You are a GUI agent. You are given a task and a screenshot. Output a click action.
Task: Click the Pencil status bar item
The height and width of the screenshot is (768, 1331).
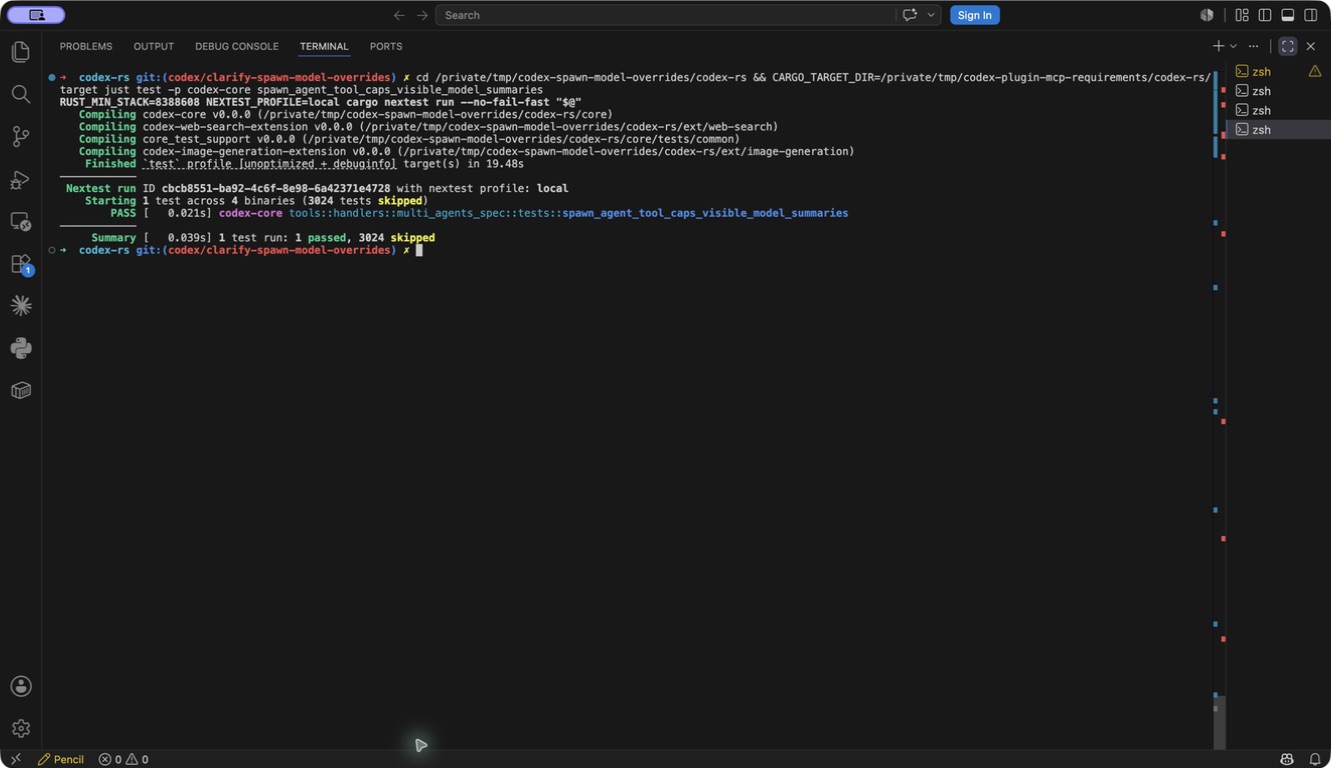[x=61, y=759]
